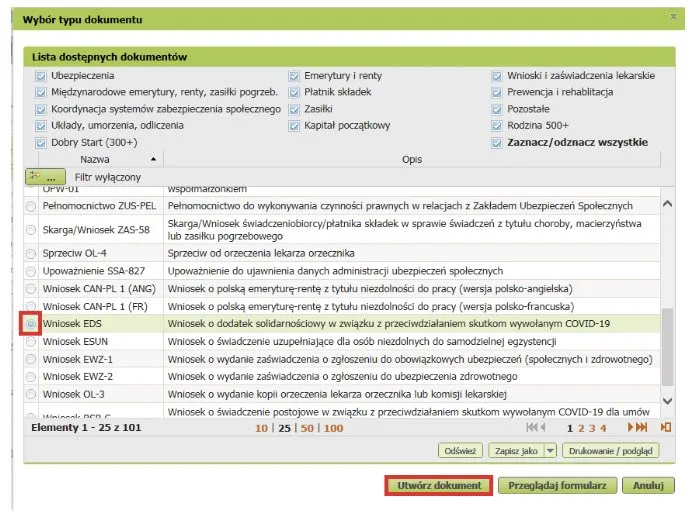Go to the first page of results
Viewport: 691px width, 512px height.
coord(532,427)
